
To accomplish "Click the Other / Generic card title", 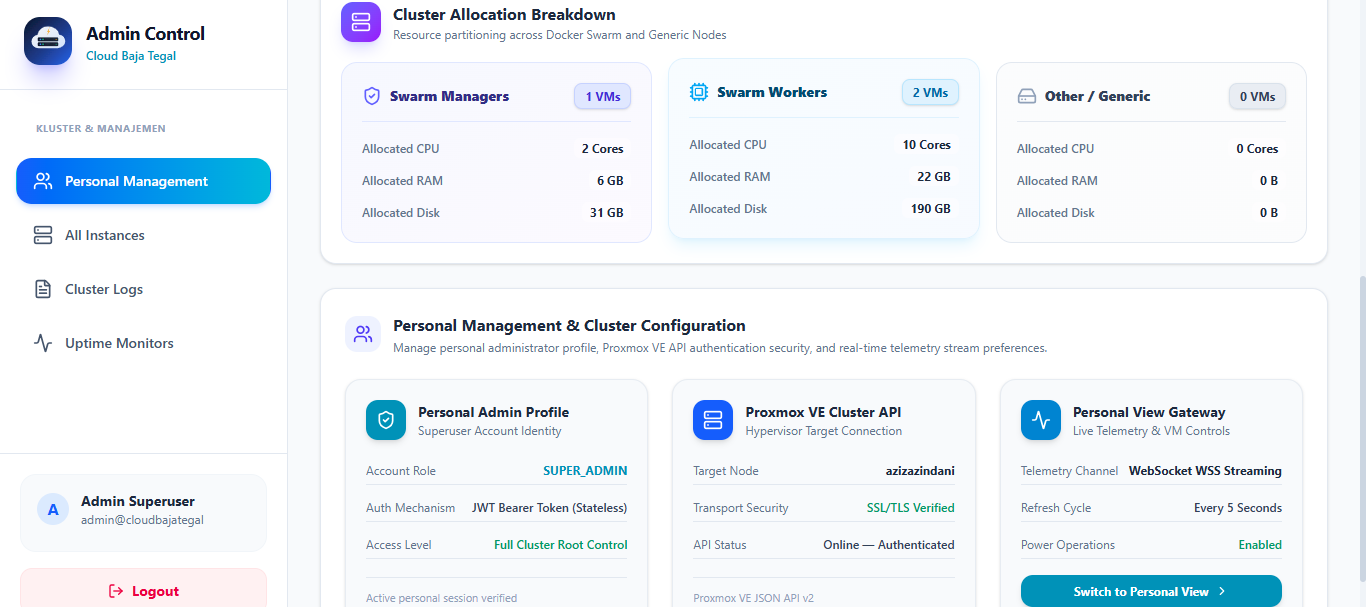I will tap(1097, 96).
